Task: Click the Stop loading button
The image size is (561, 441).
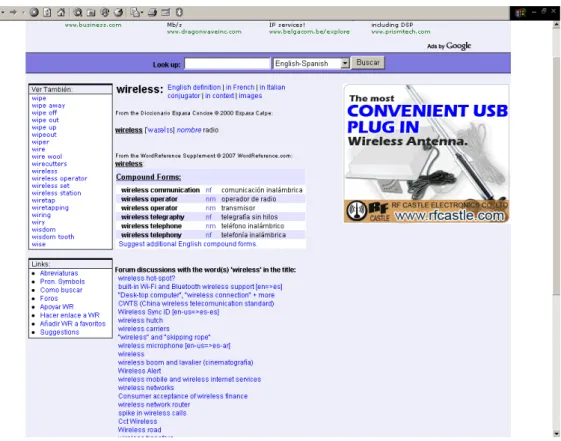Action: [x=34, y=13]
